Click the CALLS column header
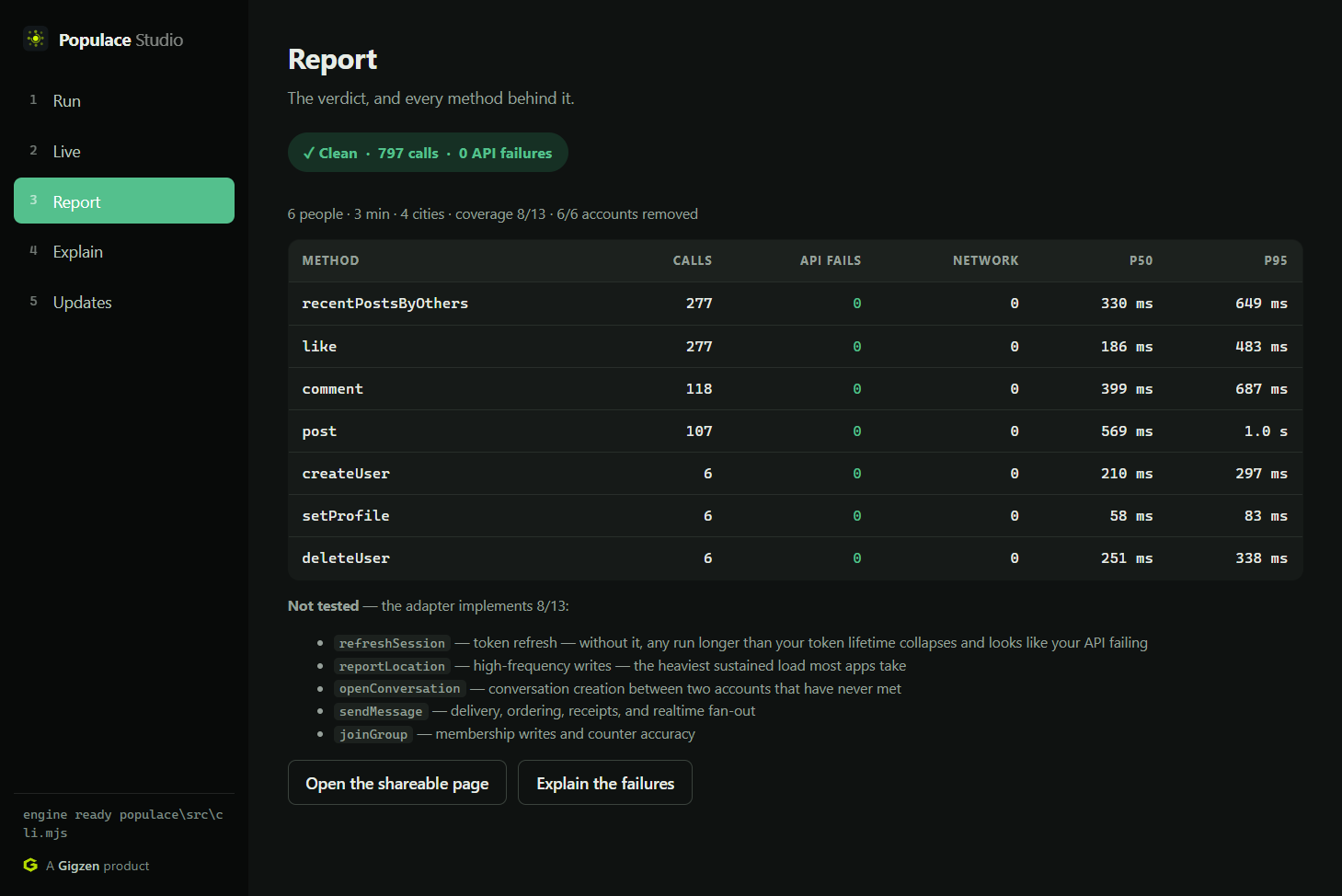This screenshot has height=896, width=1342. pyautogui.click(x=692, y=261)
